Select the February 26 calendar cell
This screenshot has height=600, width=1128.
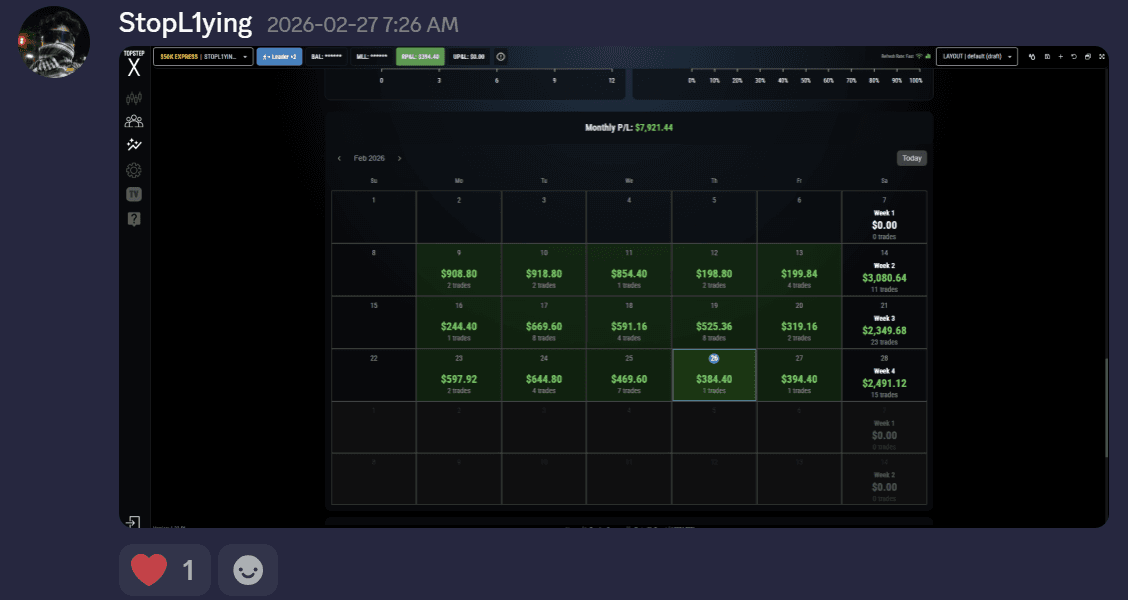click(714, 375)
